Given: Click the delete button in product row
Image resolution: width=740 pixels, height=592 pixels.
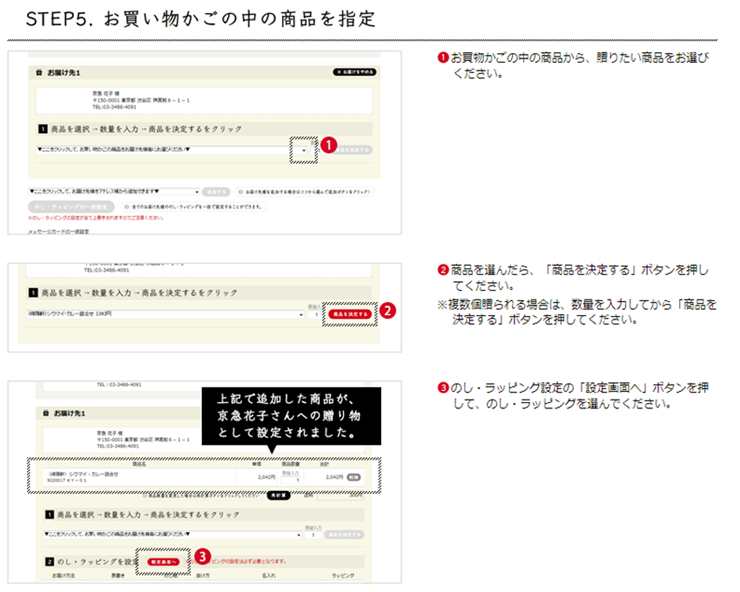Looking at the screenshot, I should coord(354,479).
